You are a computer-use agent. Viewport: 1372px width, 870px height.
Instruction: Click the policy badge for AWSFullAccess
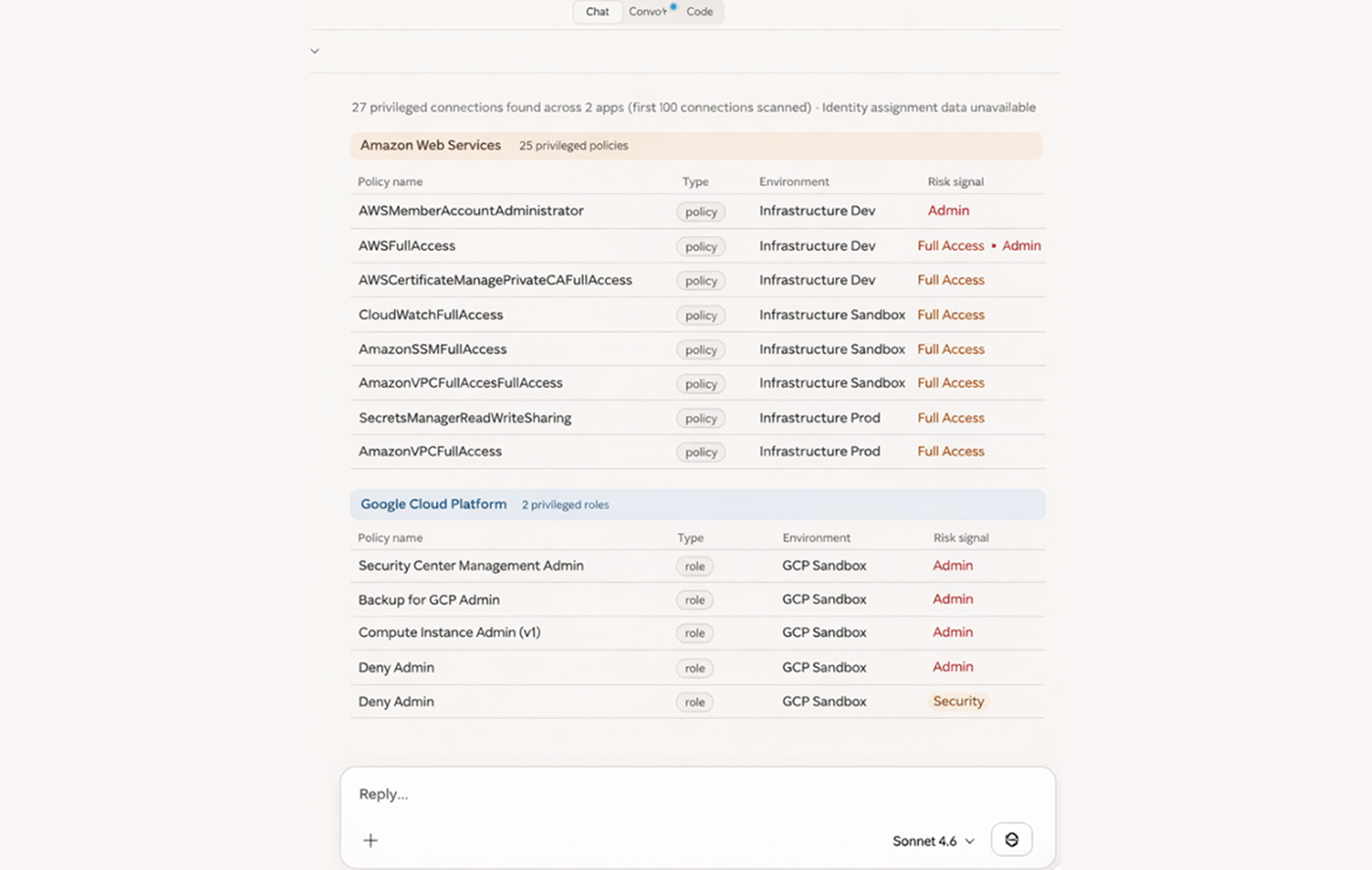click(701, 247)
